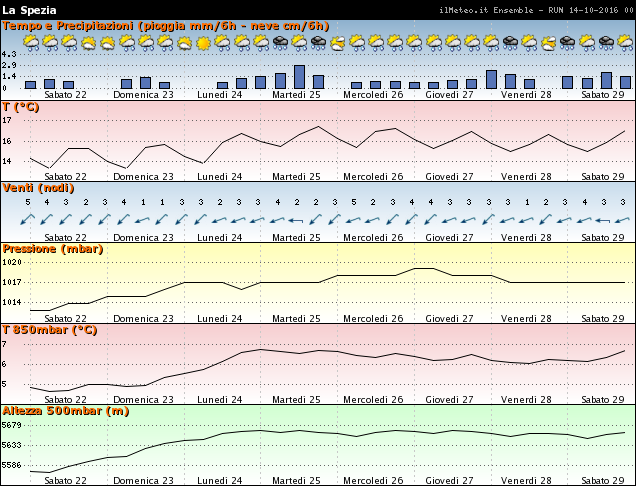This screenshot has height=486, width=636.
Task: Click the tallest precipitation bar on Martedi 25
Action: tap(299, 78)
